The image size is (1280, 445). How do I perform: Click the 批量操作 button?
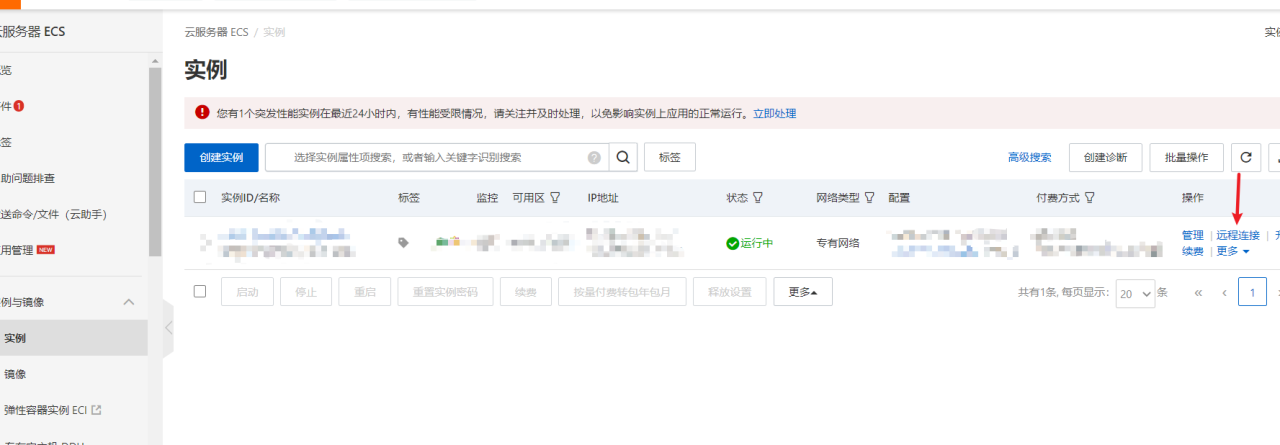click(1186, 158)
